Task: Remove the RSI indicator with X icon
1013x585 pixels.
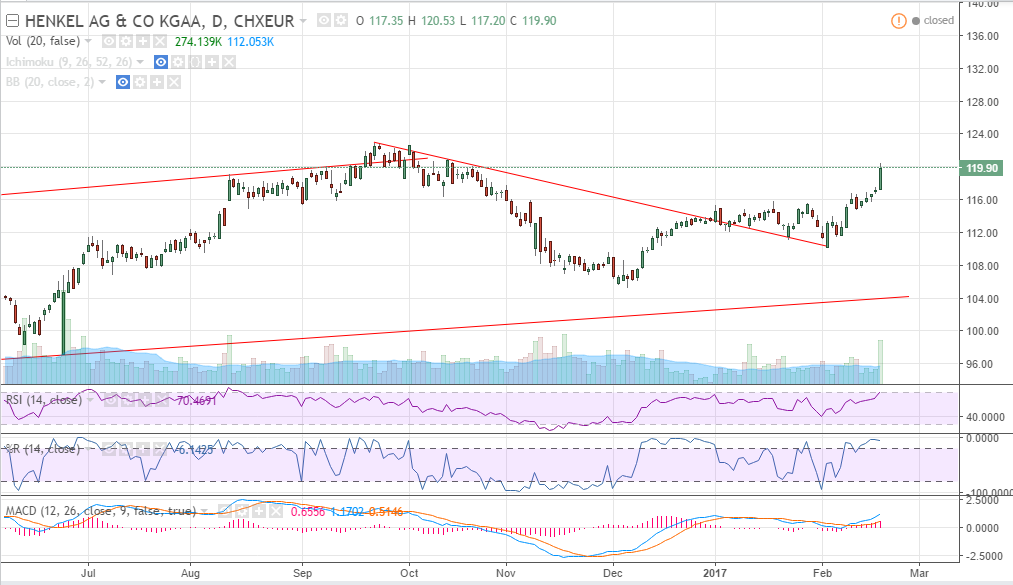Action: [x=162, y=400]
